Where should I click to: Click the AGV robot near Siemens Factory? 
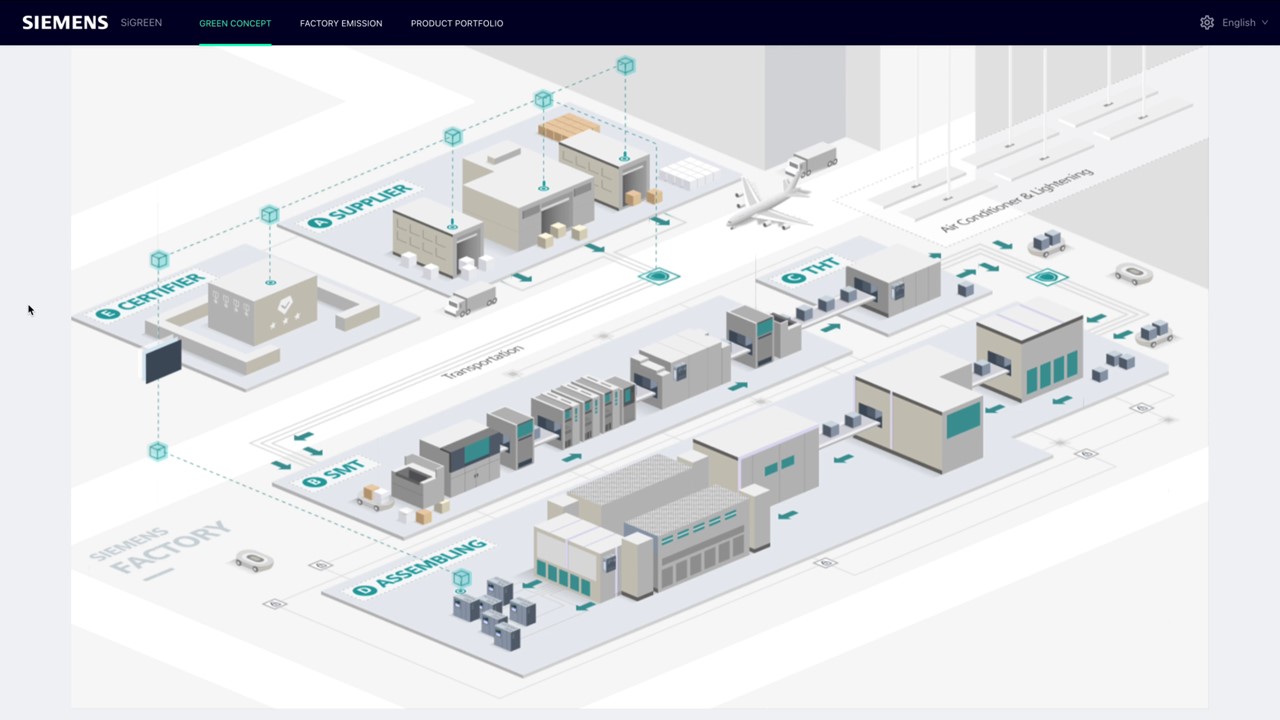253,560
